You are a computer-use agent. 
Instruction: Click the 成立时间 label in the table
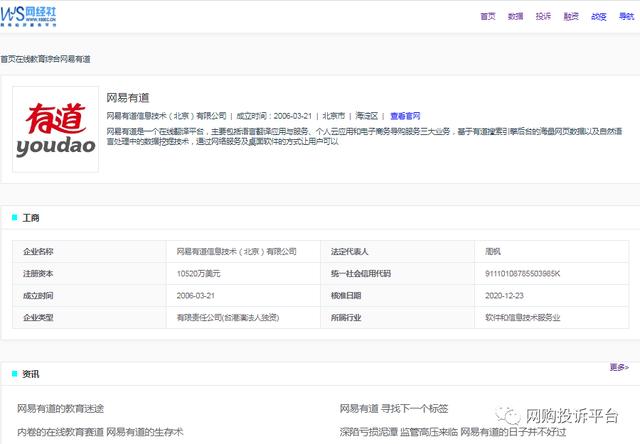(89, 295)
